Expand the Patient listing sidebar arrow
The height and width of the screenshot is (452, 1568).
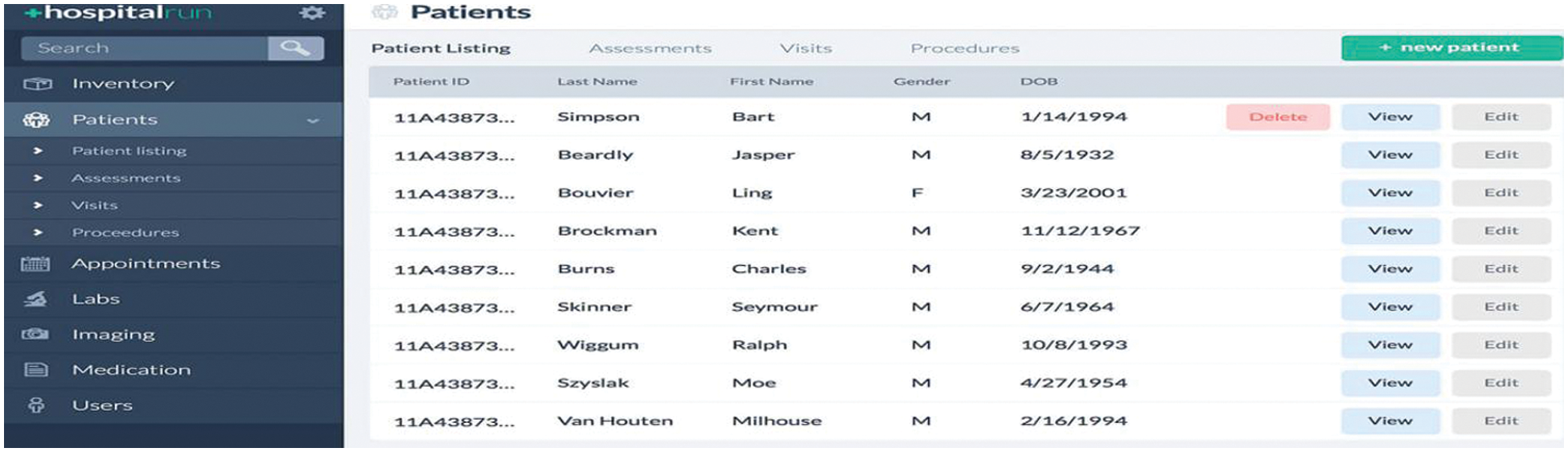(38, 150)
